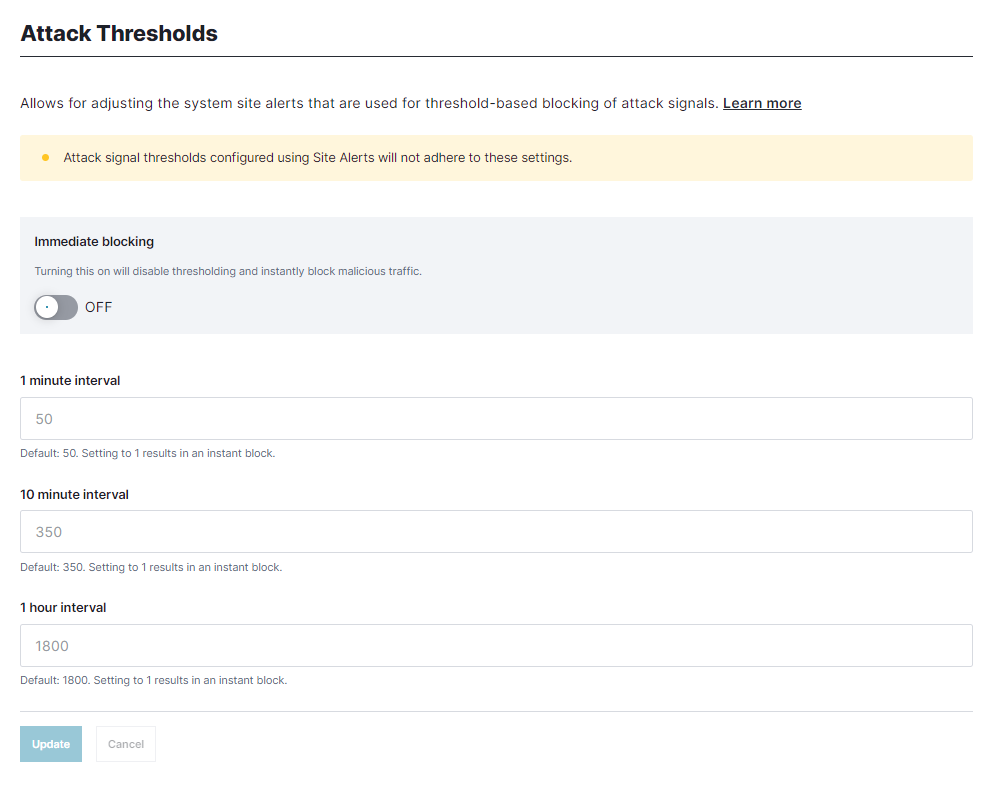Select the 1 minute interval input field
Image resolution: width=1004 pixels, height=792 pixels.
click(496, 418)
